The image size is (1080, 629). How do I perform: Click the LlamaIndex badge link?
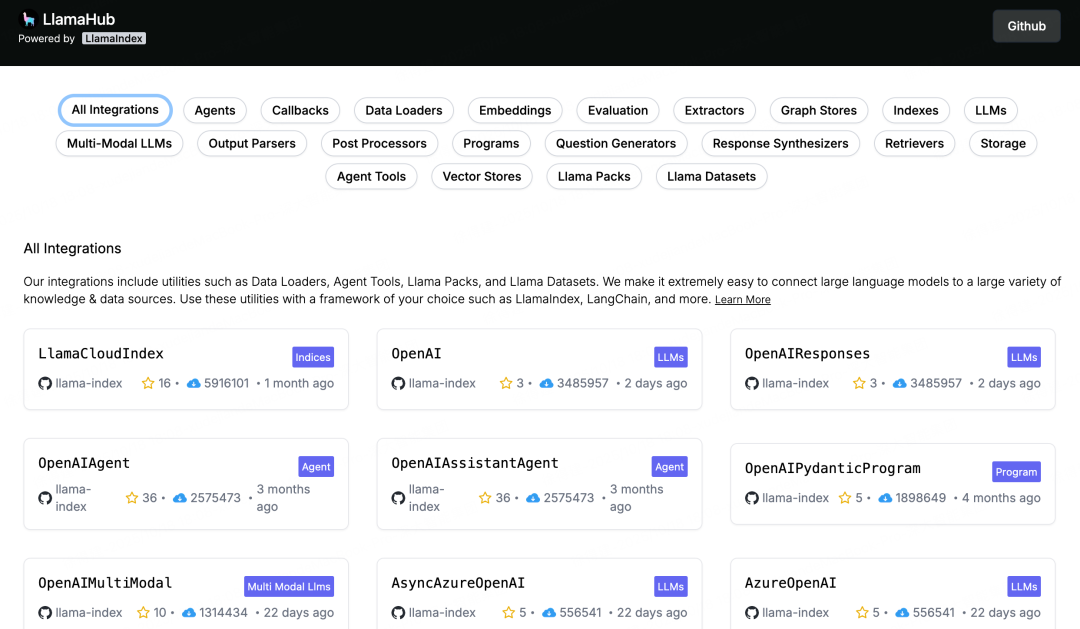(x=114, y=39)
